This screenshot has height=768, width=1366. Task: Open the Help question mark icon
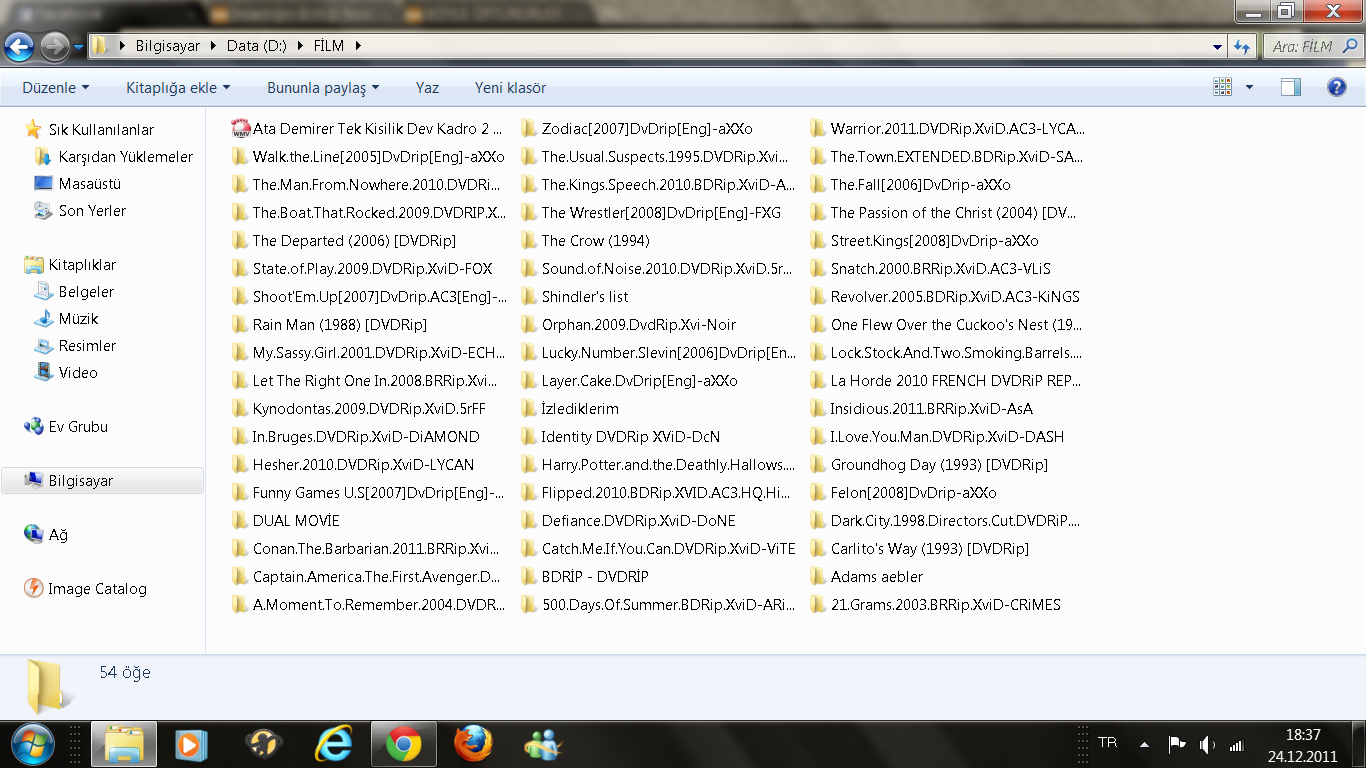1337,88
